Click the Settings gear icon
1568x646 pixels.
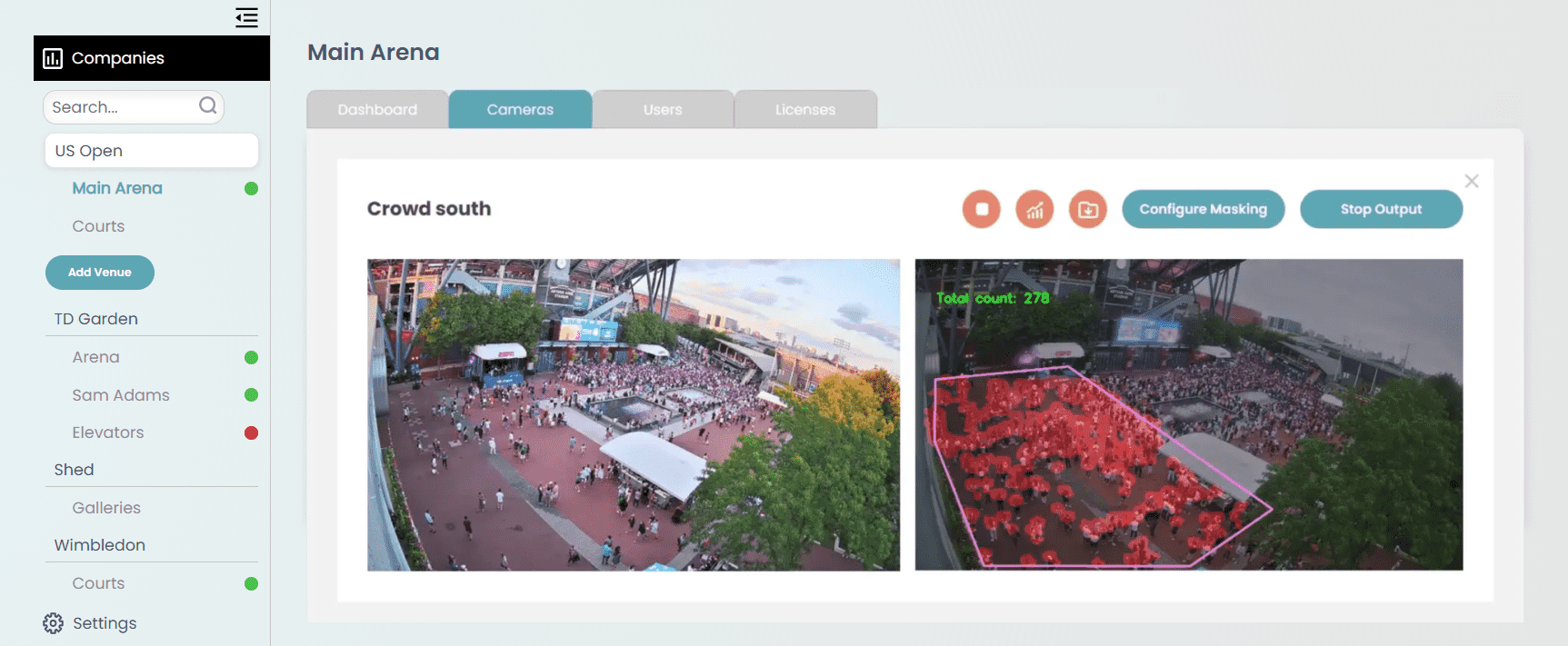point(54,623)
